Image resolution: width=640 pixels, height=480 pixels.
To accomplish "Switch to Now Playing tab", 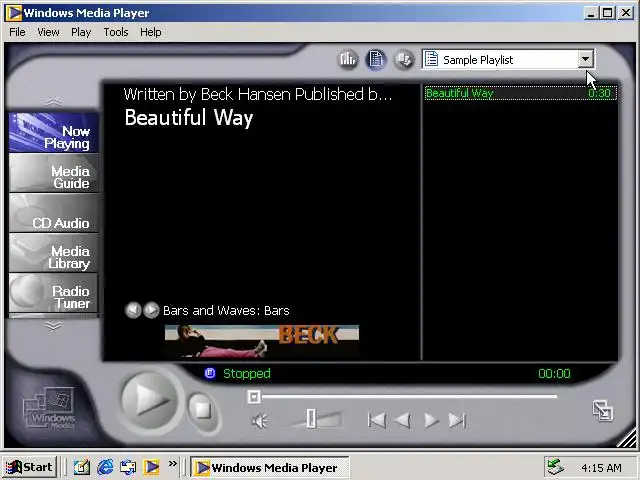I will coord(53,133).
